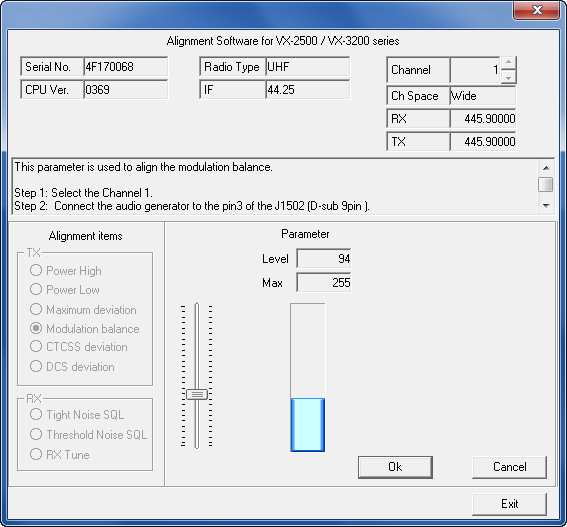The width and height of the screenshot is (567, 527).
Task: Click the instructions scrollbar down arrow
Action: (x=546, y=206)
